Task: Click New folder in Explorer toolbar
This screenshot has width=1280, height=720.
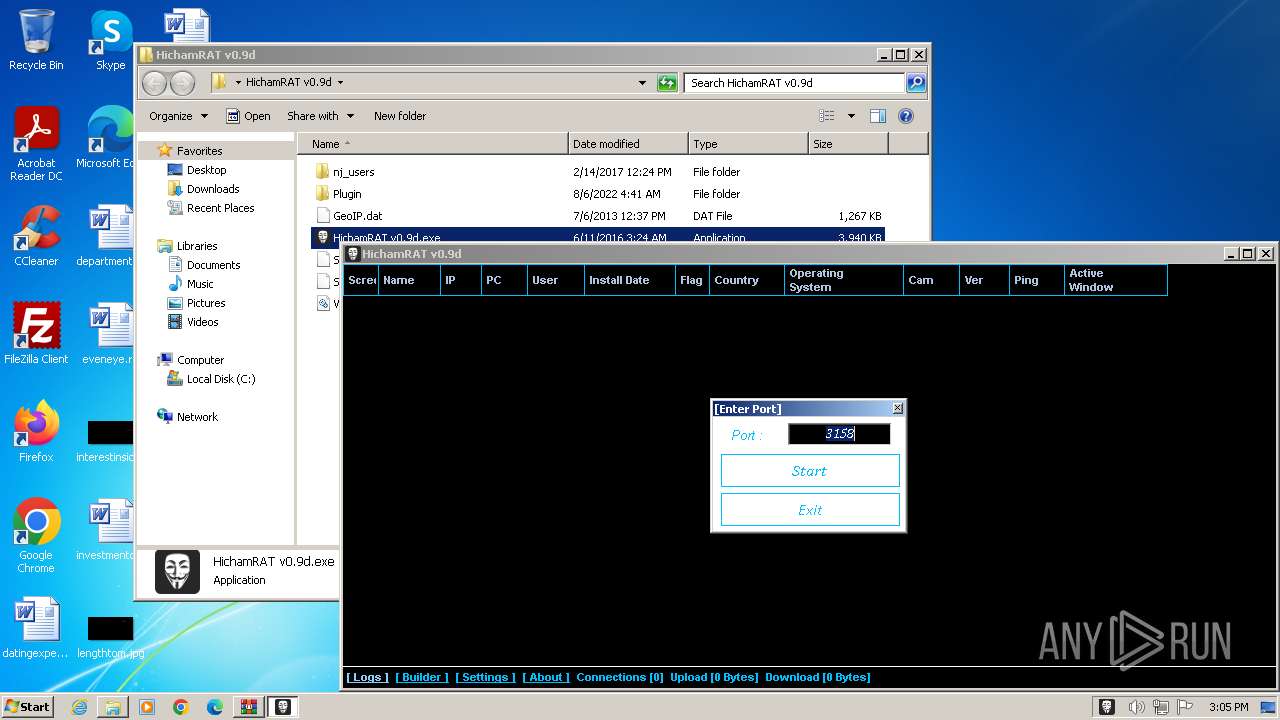Action: tap(400, 116)
